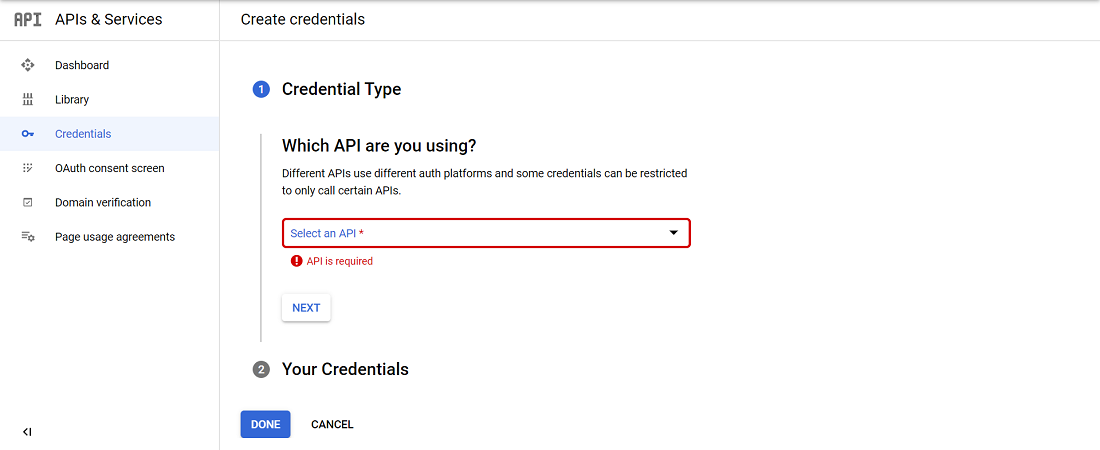Click the Dashboard icon in sidebar
The height and width of the screenshot is (450, 1100).
pos(28,65)
